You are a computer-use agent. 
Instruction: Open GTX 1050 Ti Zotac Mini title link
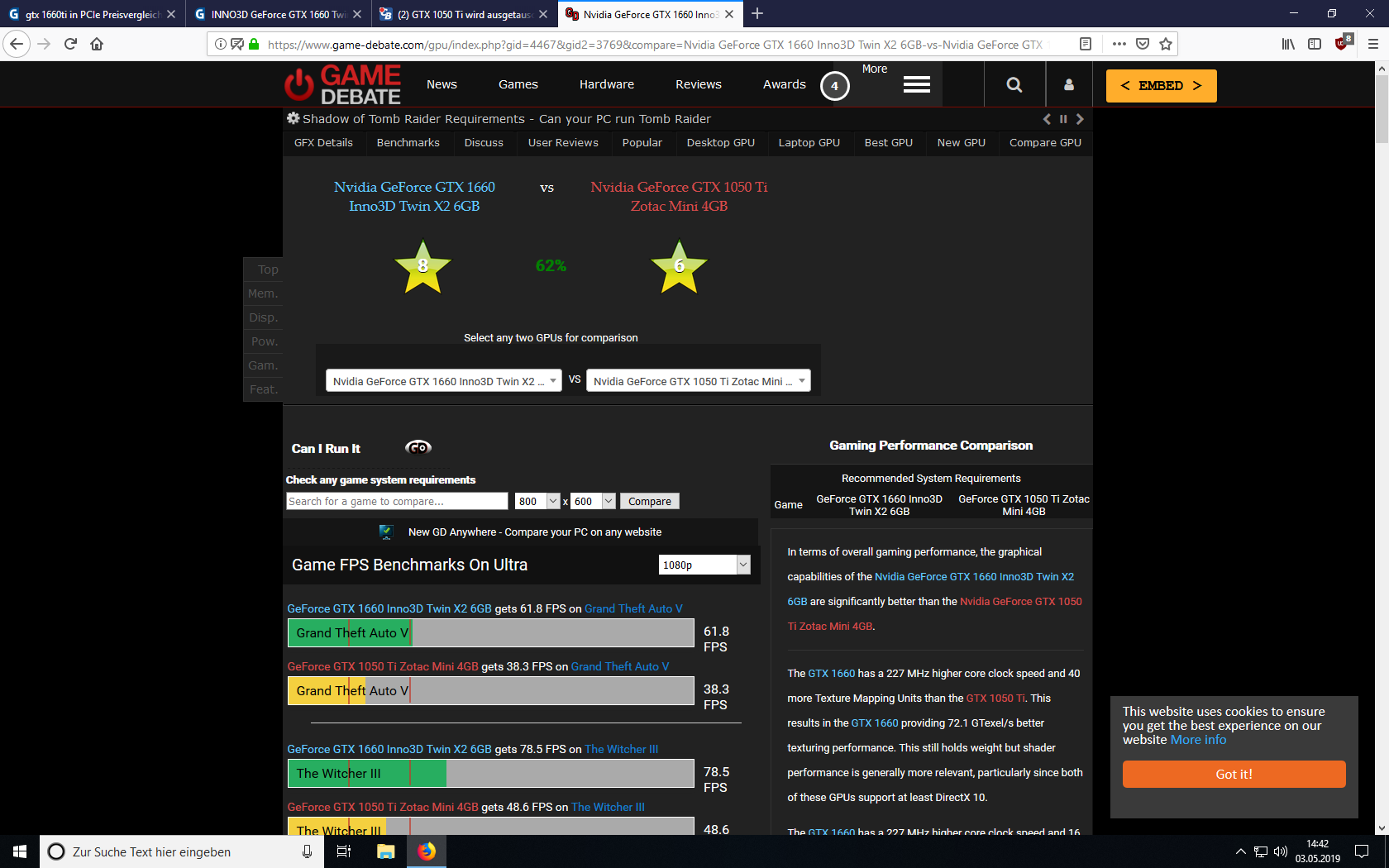(x=679, y=197)
